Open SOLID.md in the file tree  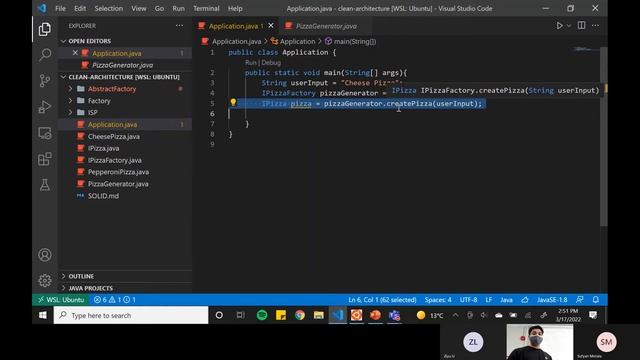pyautogui.click(x=125, y=196)
